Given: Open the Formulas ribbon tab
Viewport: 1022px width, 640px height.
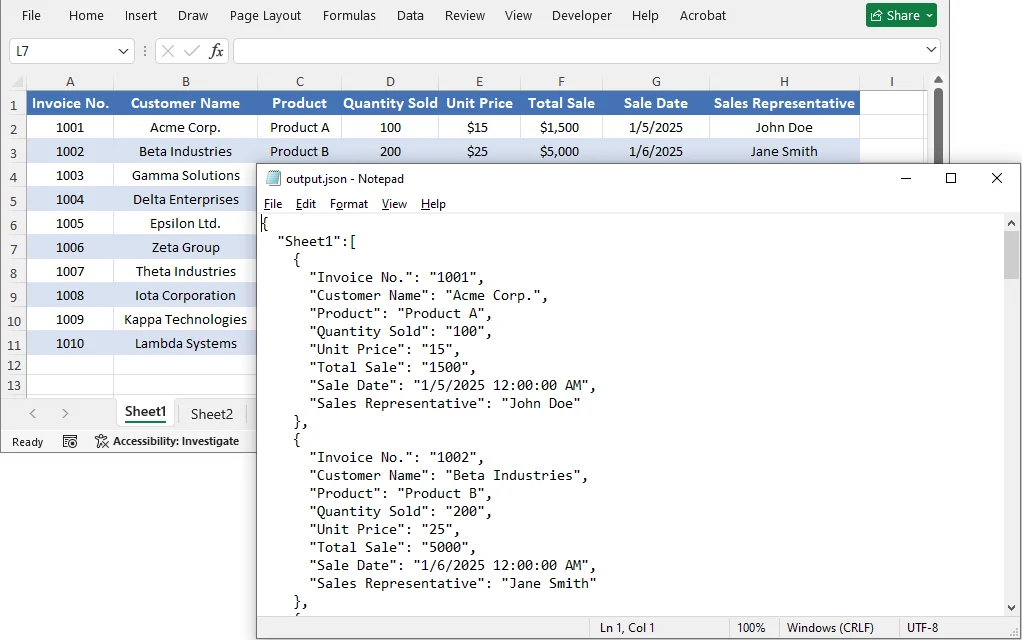Looking at the screenshot, I should click(x=349, y=16).
